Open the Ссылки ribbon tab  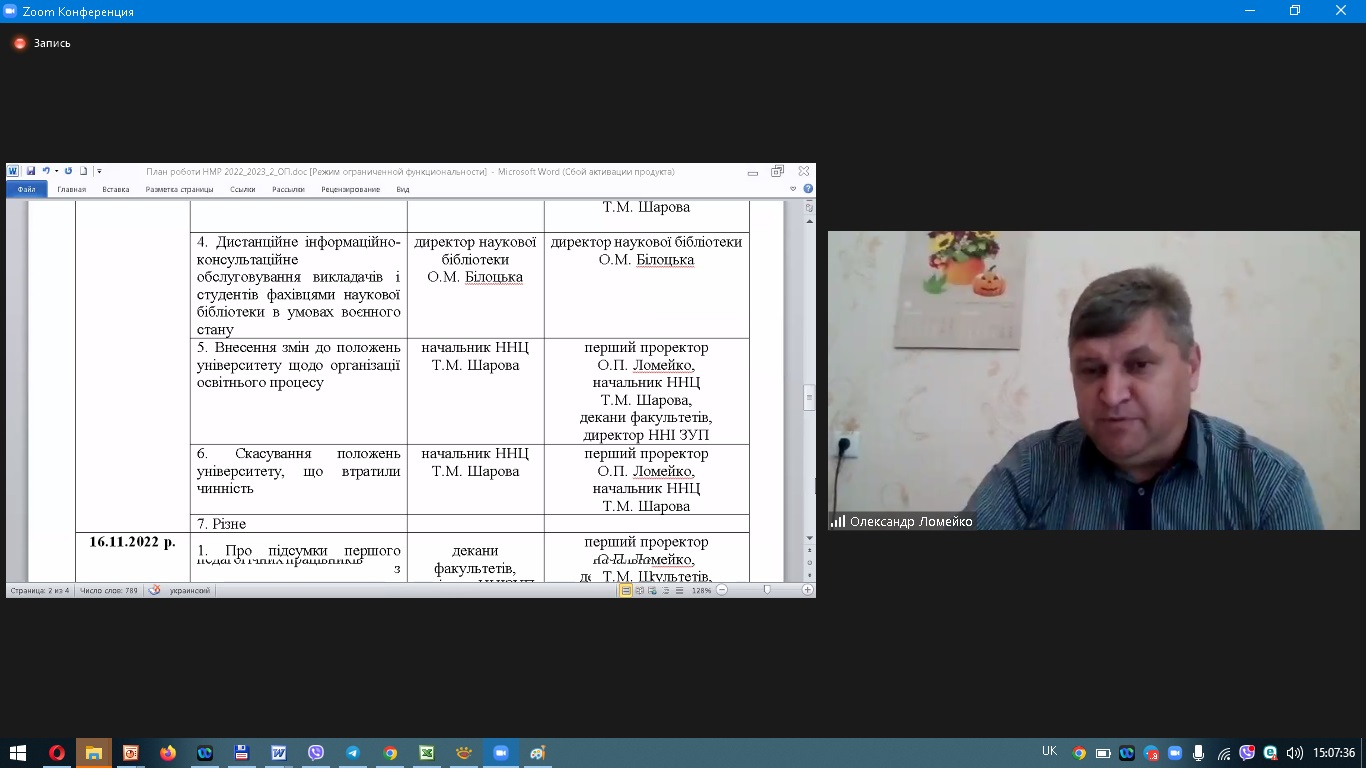pyautogui.click(x=243, y=189)
